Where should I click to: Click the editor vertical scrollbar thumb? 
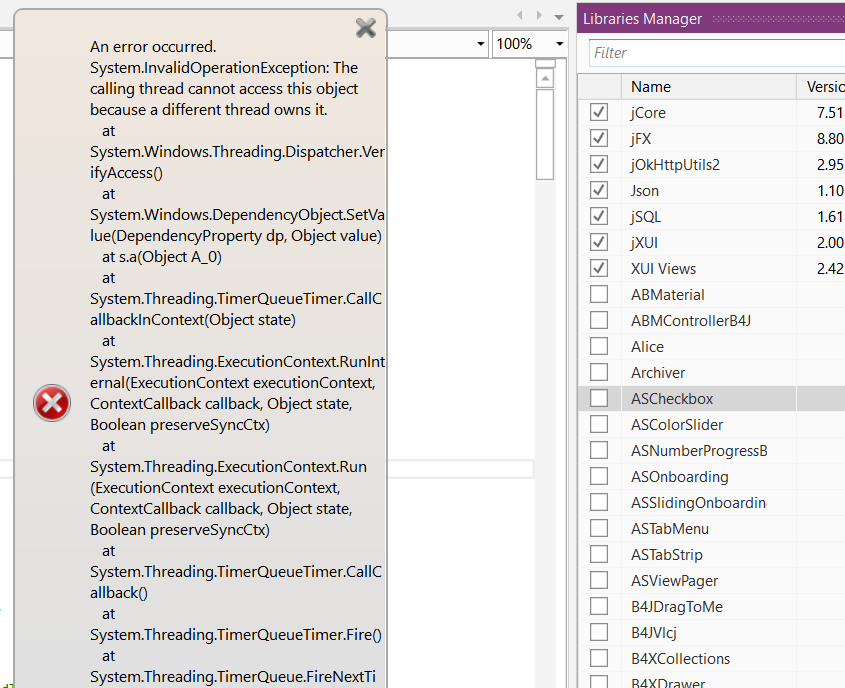point(545,134)
